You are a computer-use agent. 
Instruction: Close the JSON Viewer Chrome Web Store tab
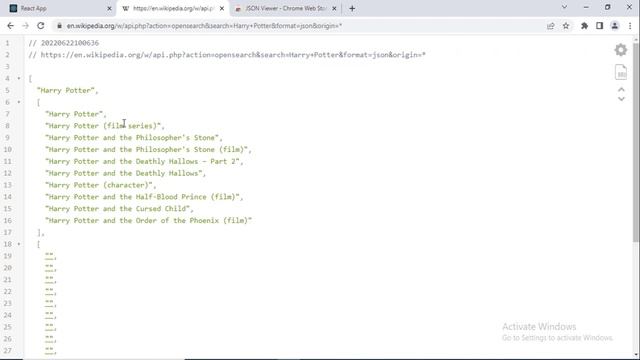334,8
